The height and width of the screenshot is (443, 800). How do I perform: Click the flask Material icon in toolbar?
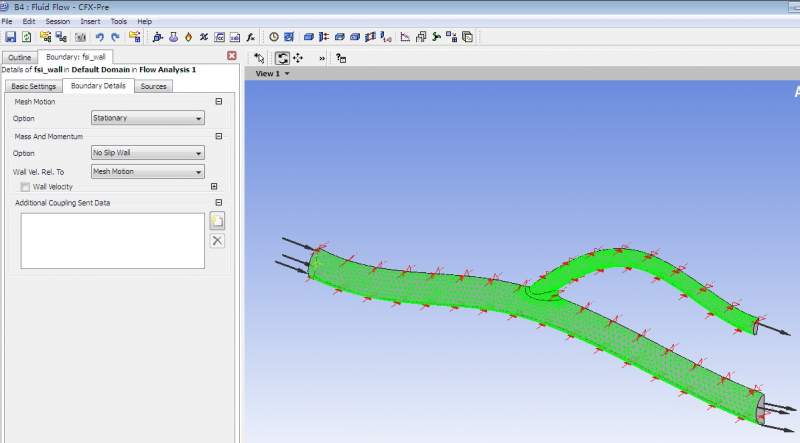(x=172, y=37)
